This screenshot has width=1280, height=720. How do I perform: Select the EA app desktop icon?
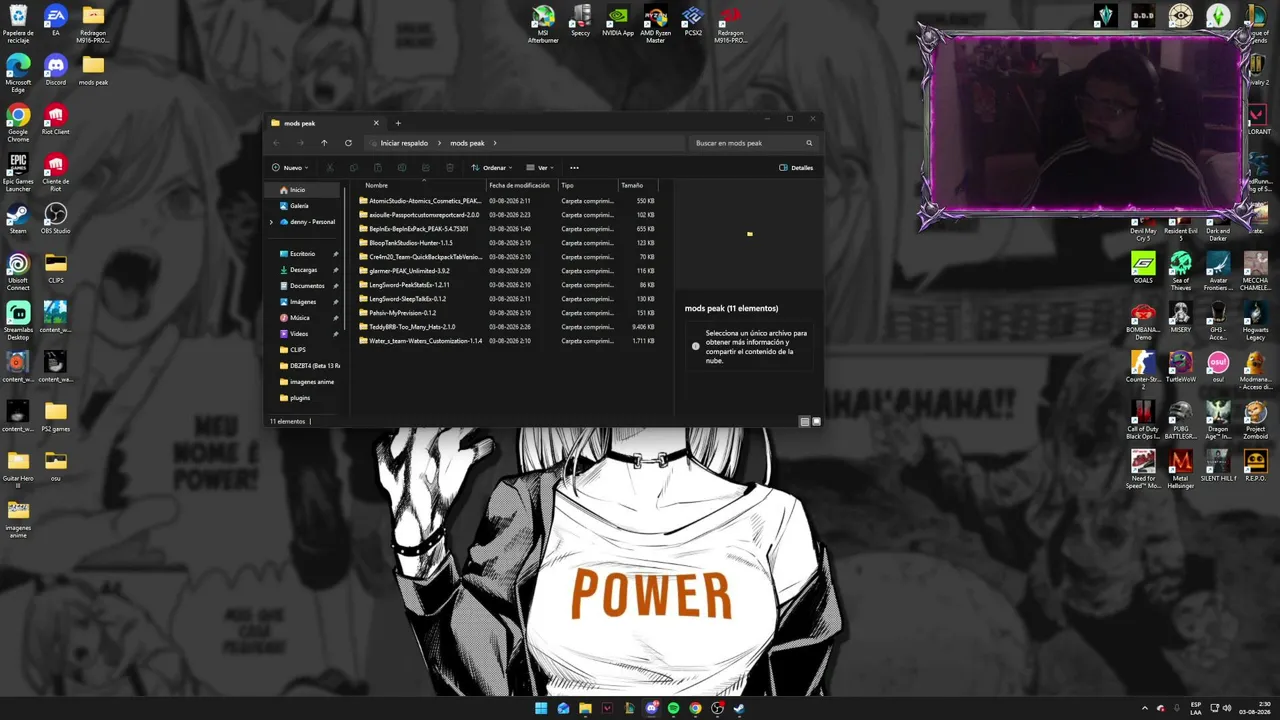(55, 21)
